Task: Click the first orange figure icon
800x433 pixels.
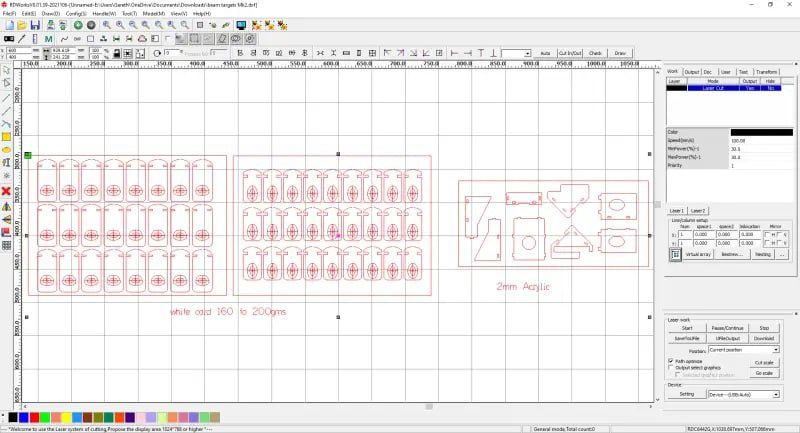Action: (x=257, y=25)
